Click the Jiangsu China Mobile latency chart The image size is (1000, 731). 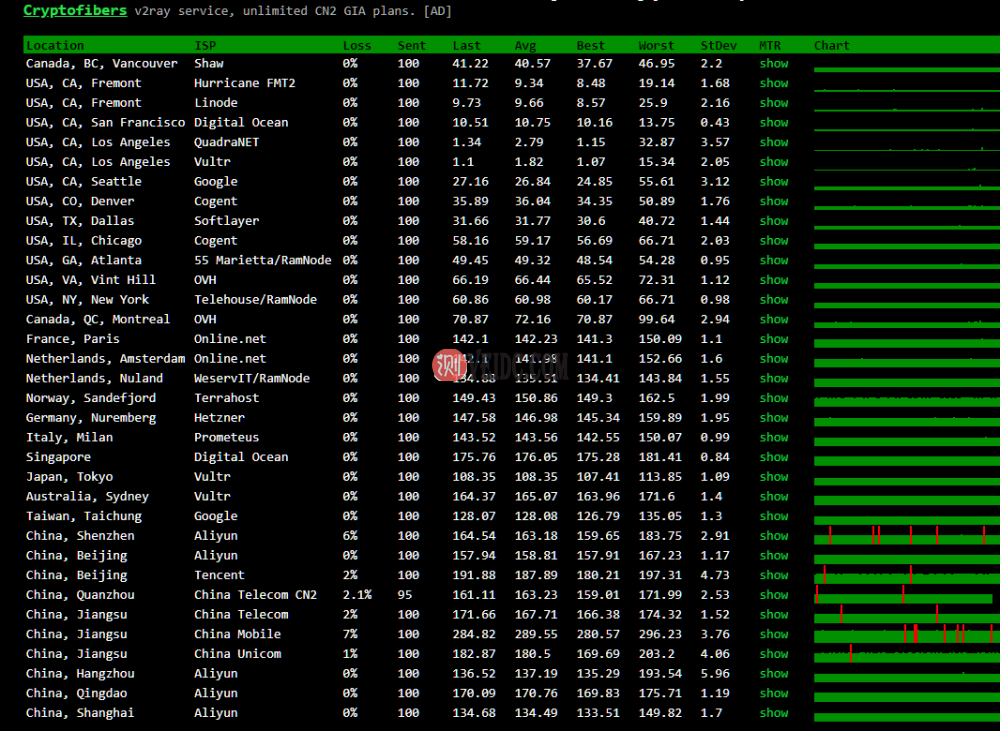(x=905, y=634)
